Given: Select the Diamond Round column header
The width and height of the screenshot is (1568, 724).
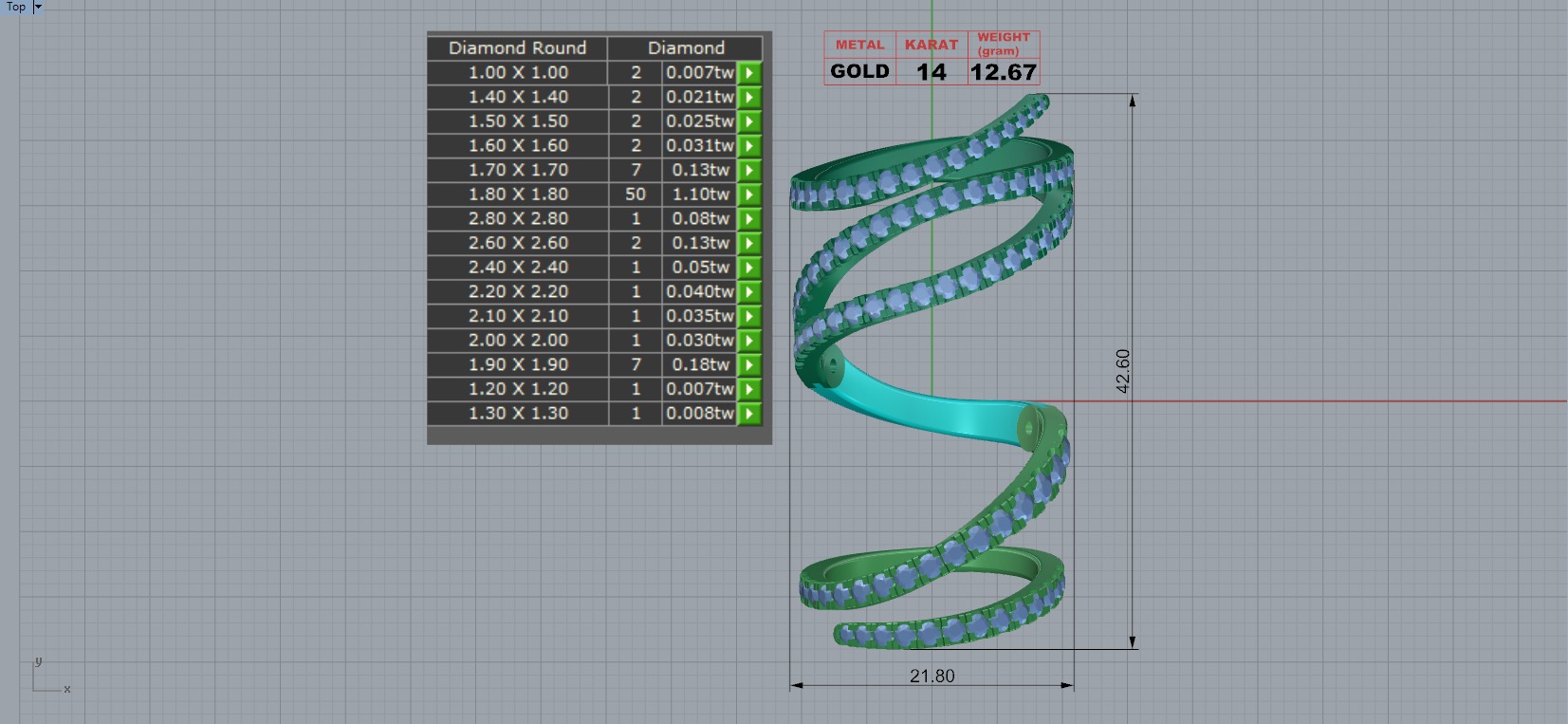Looking at the screenshot, I should tap(517, 47).
